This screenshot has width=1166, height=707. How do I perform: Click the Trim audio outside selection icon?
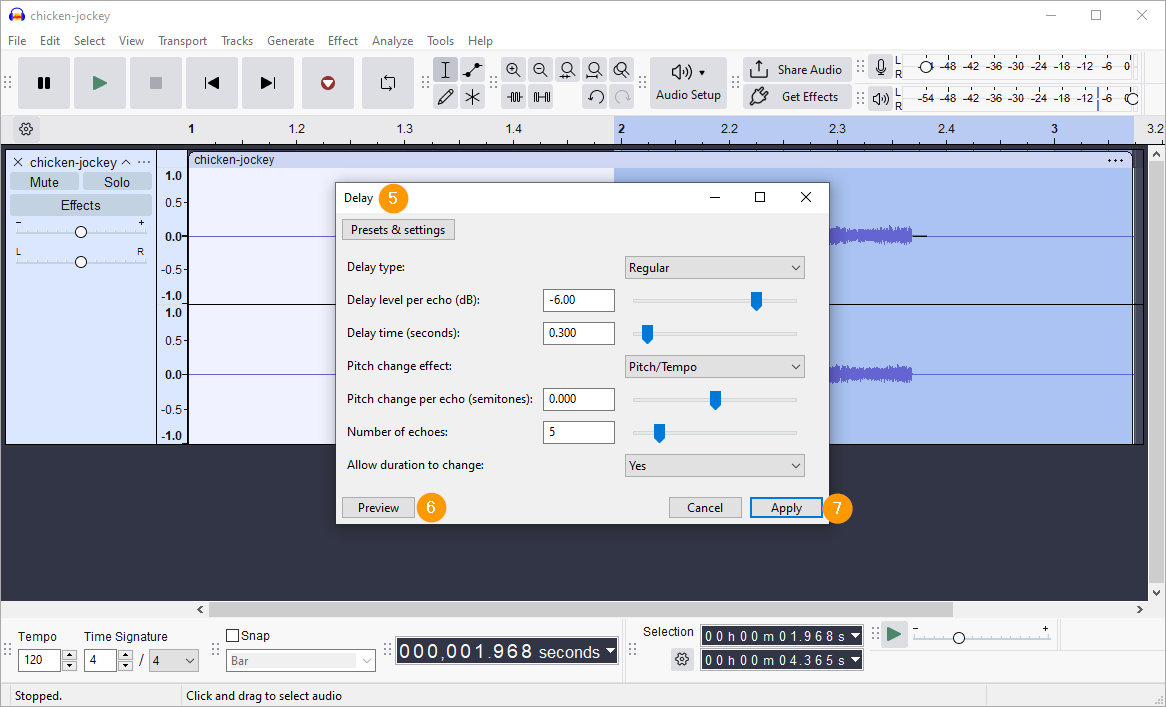pyautogui.click(x=515, y=97)
